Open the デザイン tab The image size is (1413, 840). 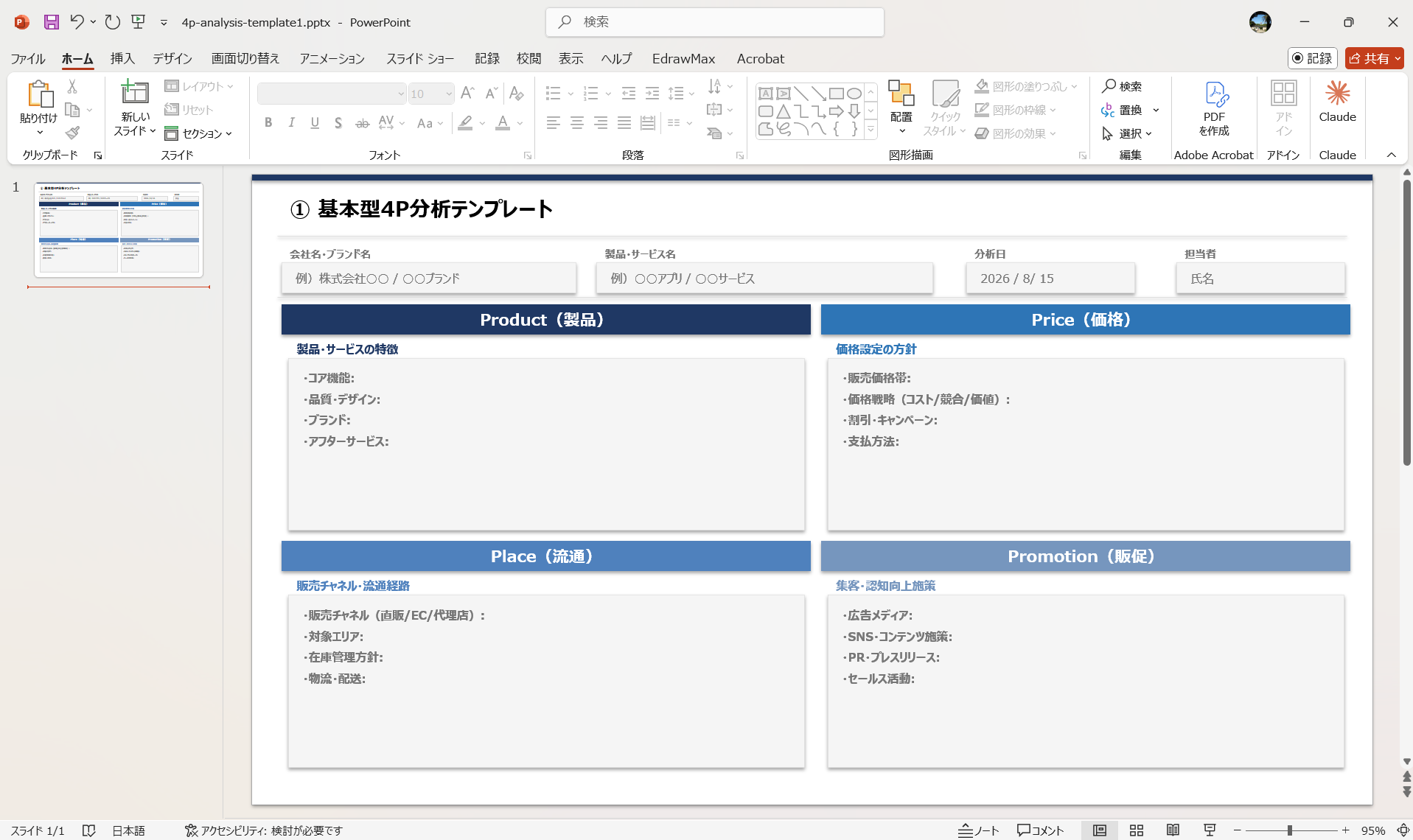point(172,58)
